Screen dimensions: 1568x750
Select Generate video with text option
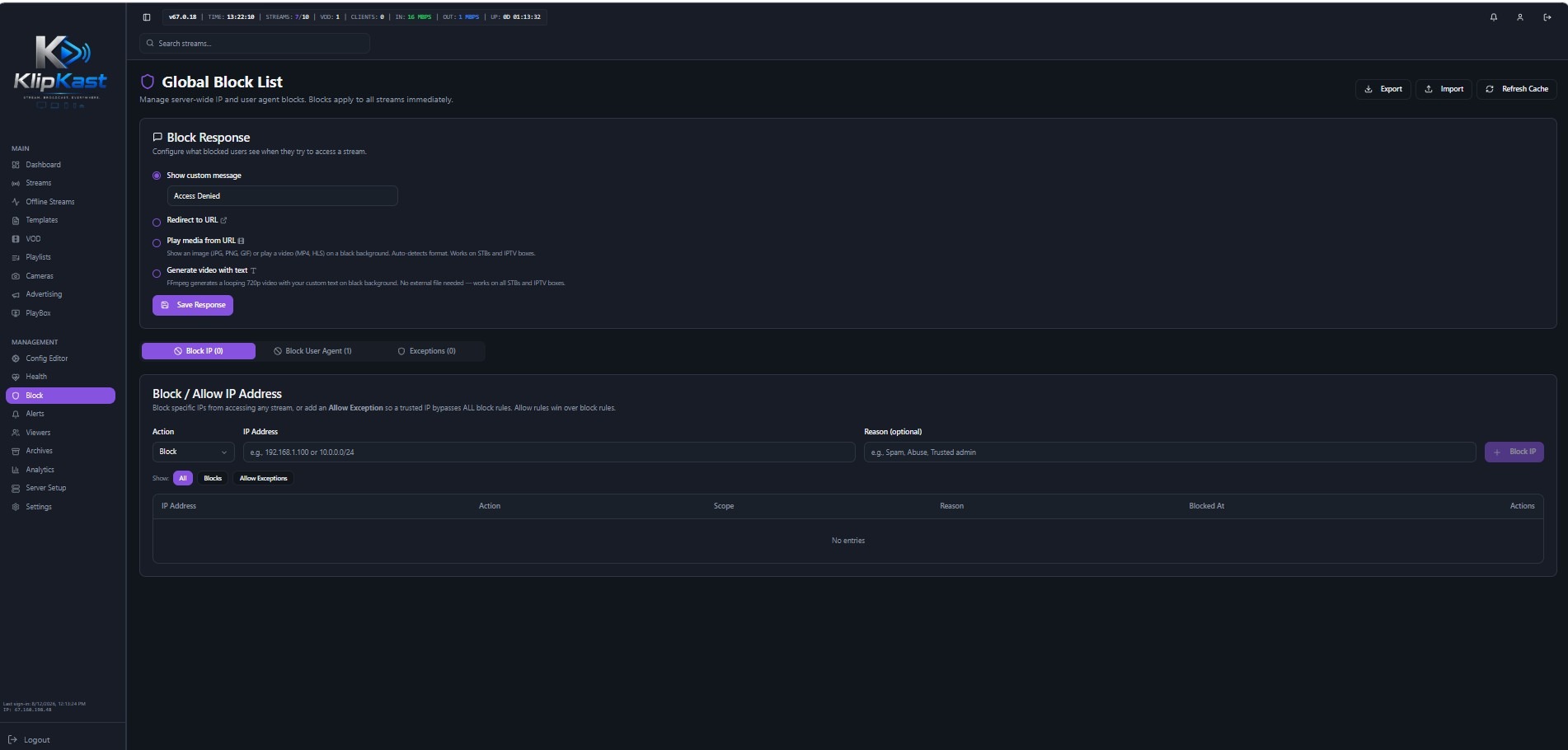tap(157, 274)
